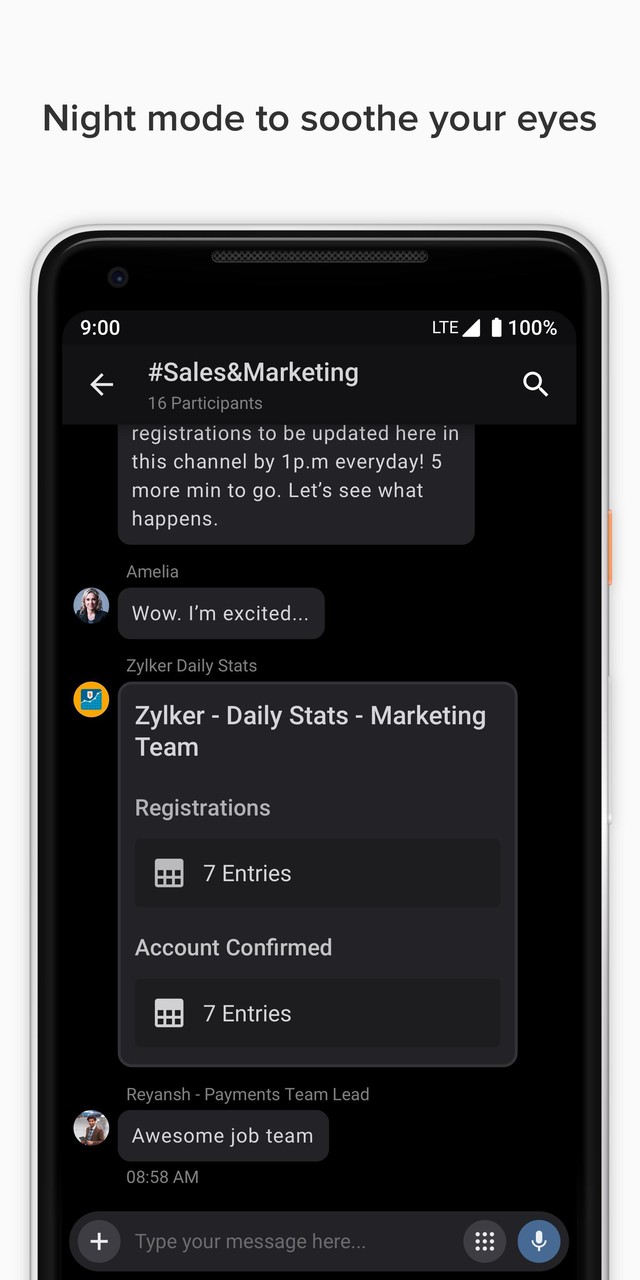Tap Reyansh's profile avatar
This screenshot has width=640, height=1280.
[x=91, y=1128]
